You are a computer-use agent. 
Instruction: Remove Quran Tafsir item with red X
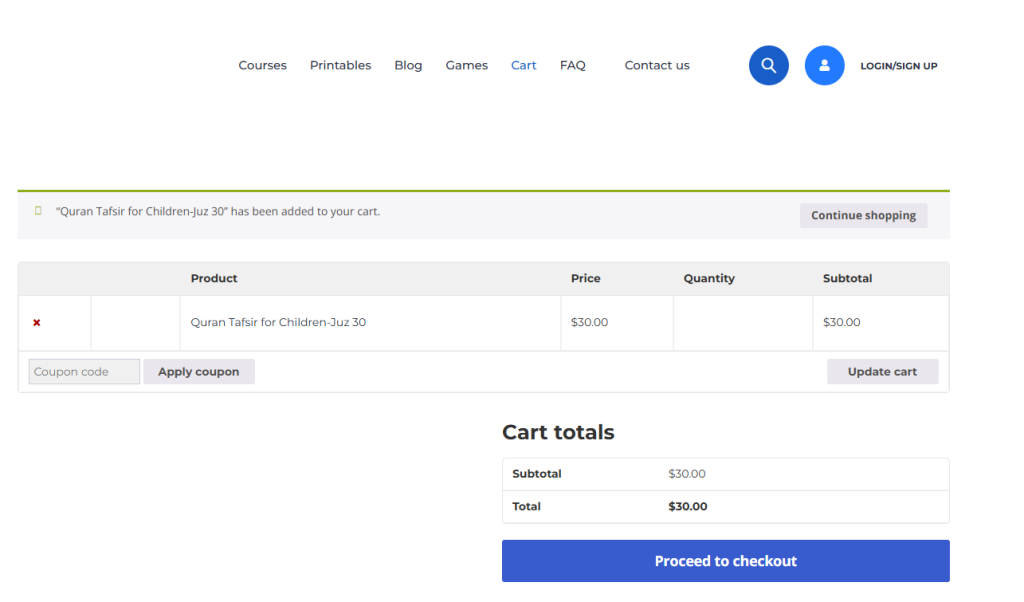pos(37,323)
